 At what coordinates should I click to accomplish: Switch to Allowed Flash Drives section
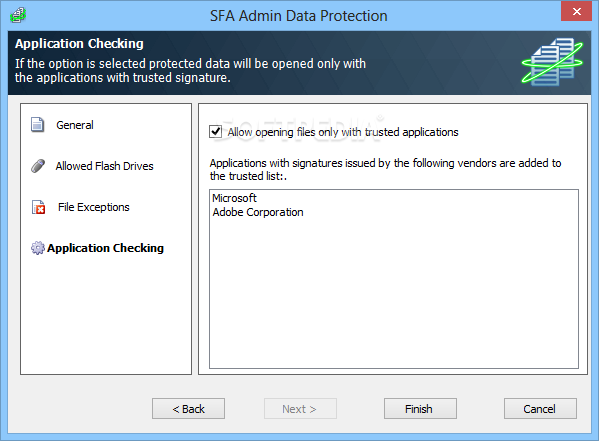pos(104,166)
